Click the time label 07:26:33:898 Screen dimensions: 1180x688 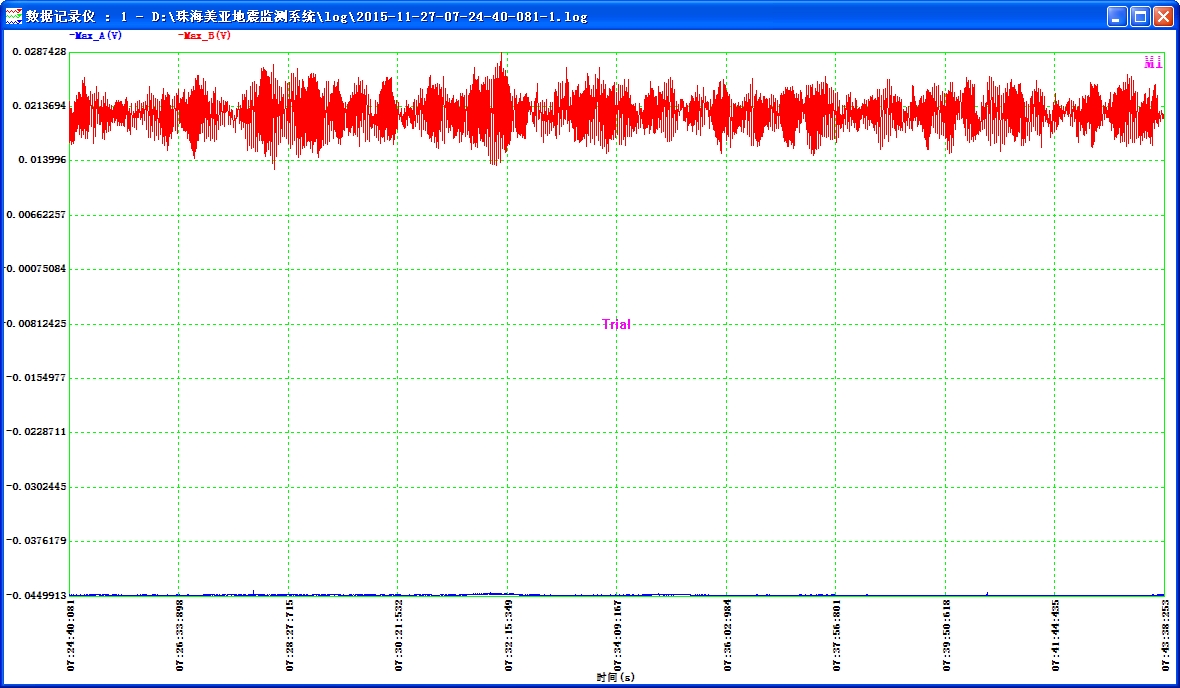click(180, 635)
